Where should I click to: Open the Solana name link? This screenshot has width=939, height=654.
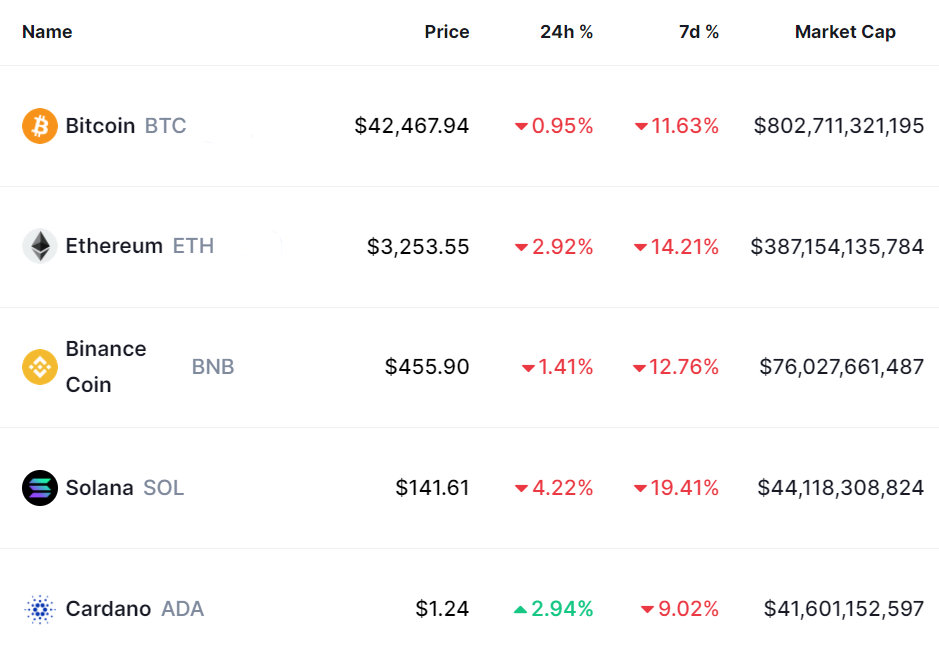[x=99, y=488]
